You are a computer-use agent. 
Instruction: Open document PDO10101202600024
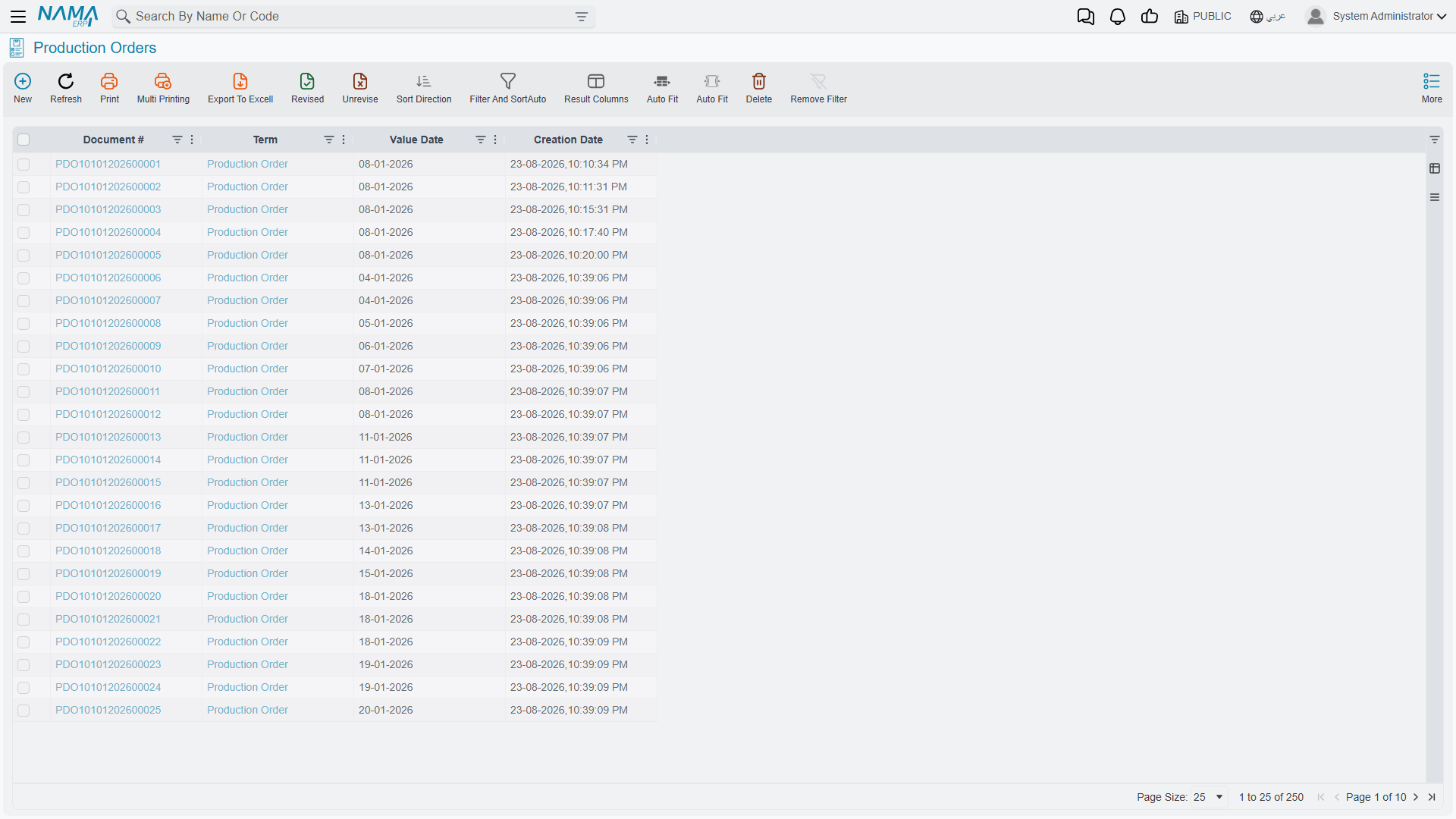coord(108,687)
